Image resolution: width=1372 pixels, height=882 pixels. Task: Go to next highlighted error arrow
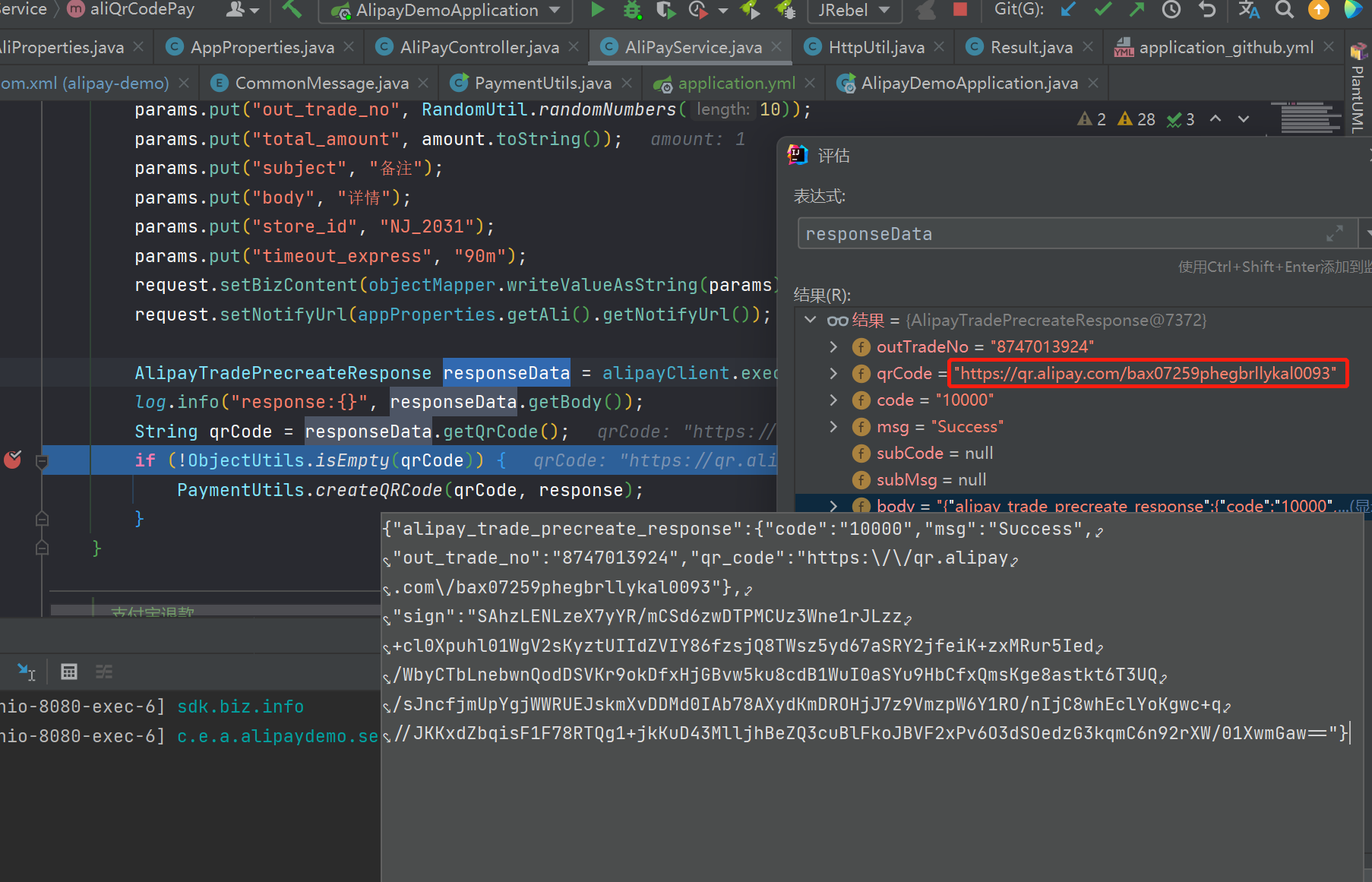[1244, 119]
